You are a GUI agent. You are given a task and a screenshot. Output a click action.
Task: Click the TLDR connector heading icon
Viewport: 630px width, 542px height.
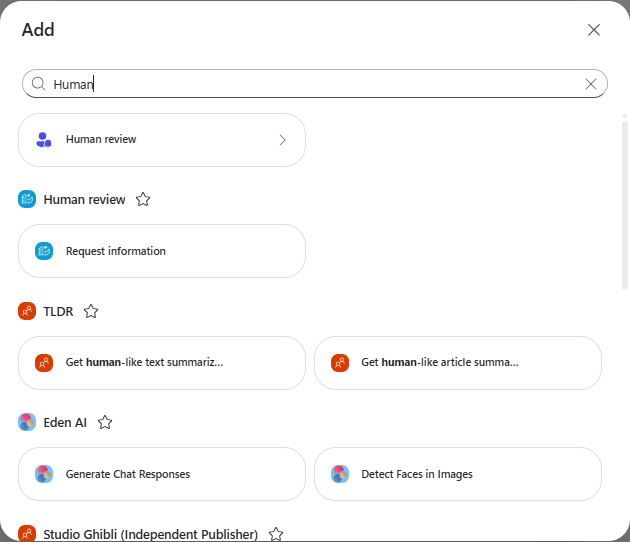pos(27,311)
